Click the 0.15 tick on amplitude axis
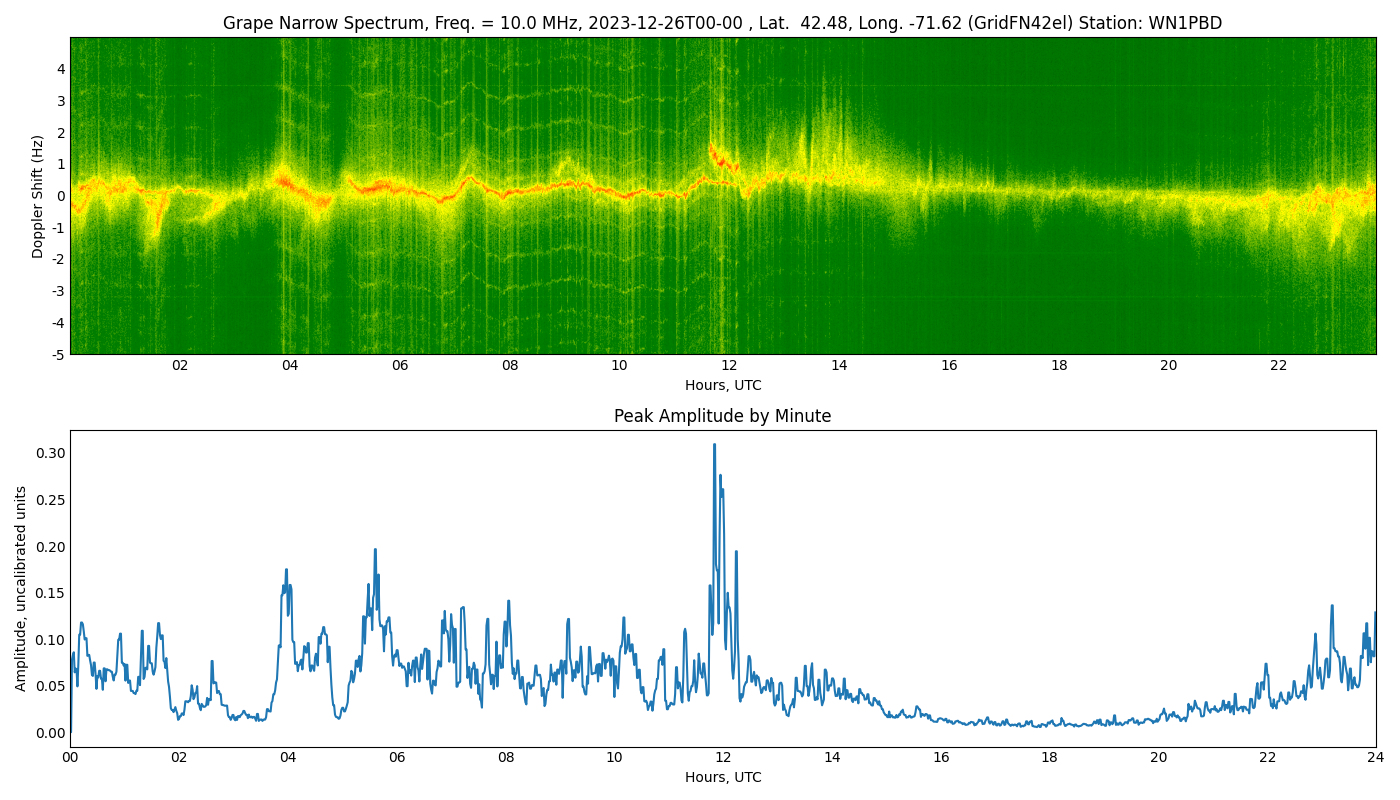Image resolution: width=1400 pixels, height=800 pixels. coord(49,593)
